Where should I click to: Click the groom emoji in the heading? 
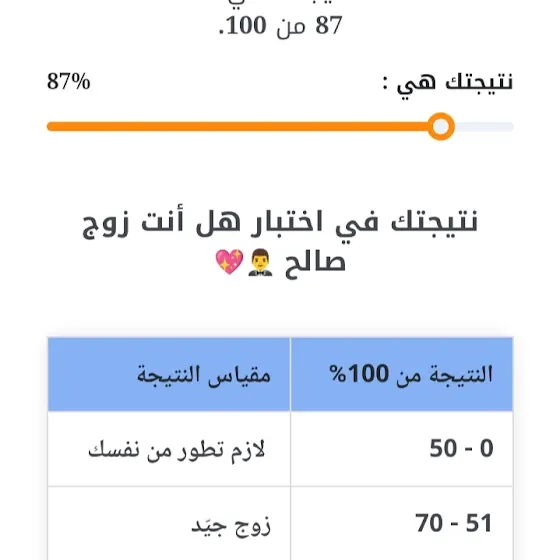(x=261, y=262)
